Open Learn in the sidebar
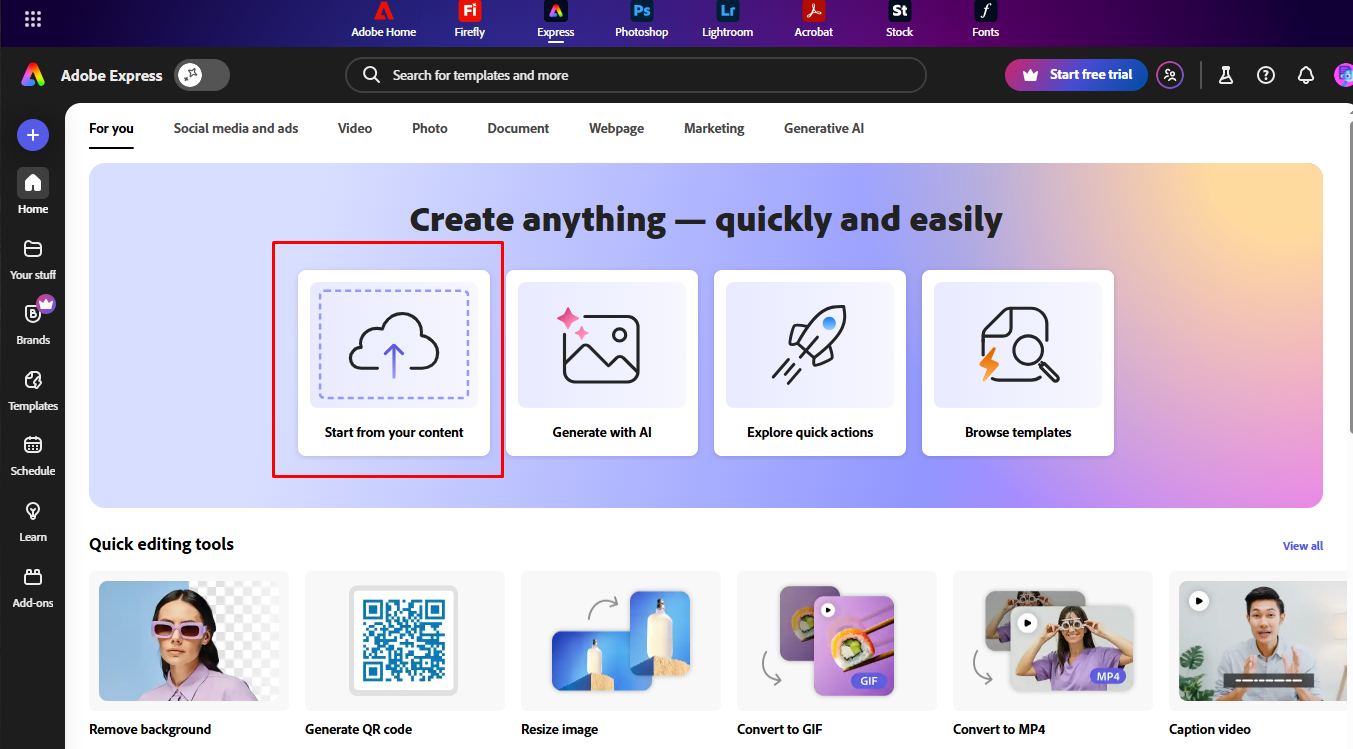 pos(33,520)
